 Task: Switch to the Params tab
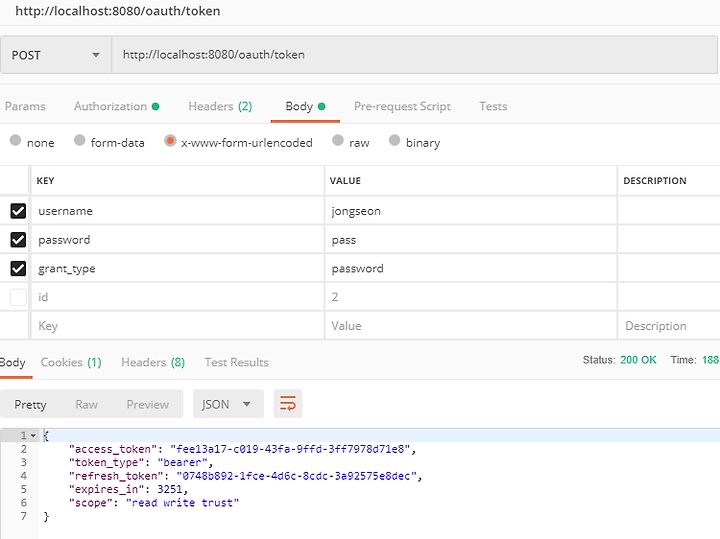tap(25, 107)
